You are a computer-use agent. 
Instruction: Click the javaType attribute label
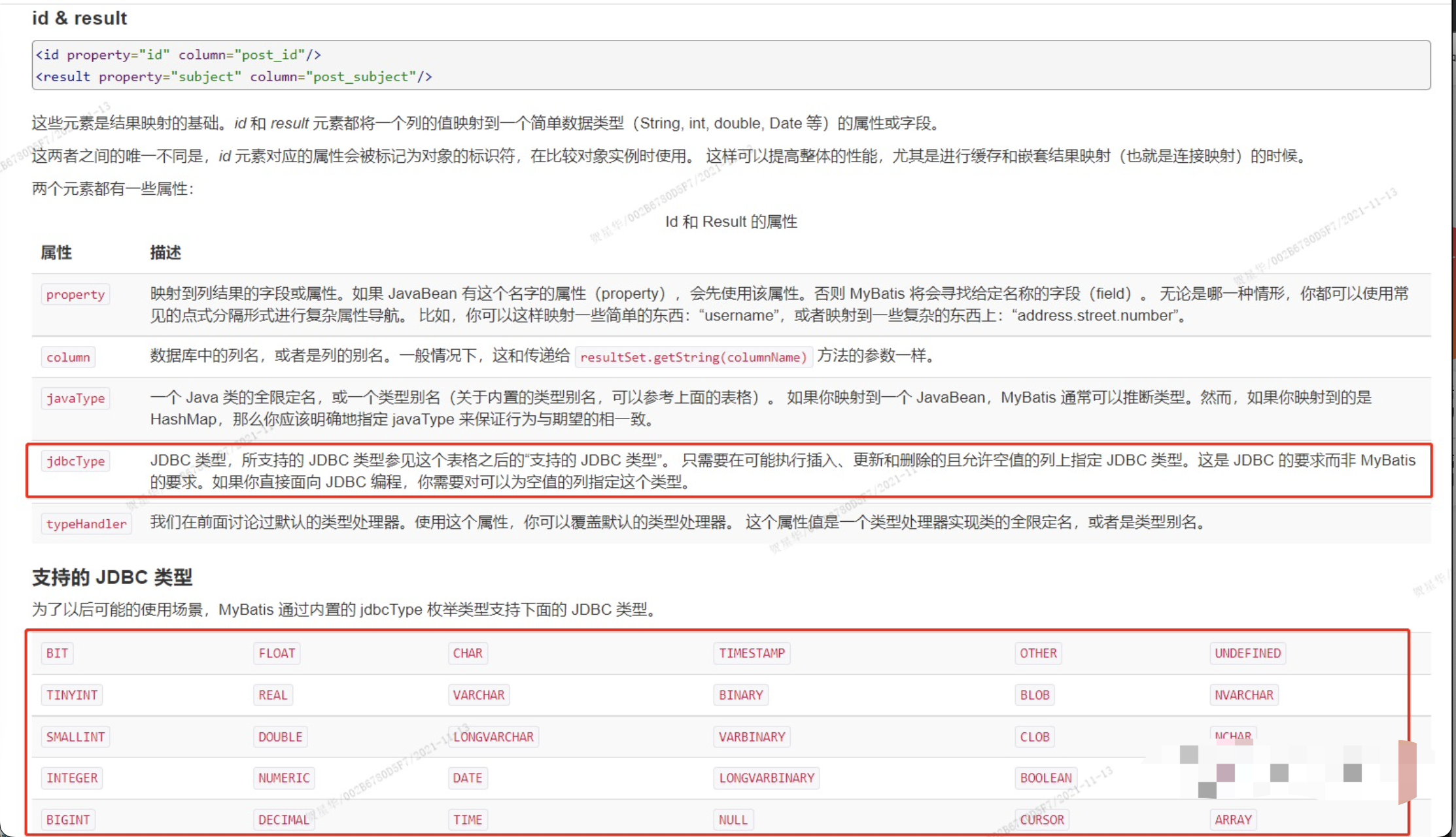click(75, 398)
